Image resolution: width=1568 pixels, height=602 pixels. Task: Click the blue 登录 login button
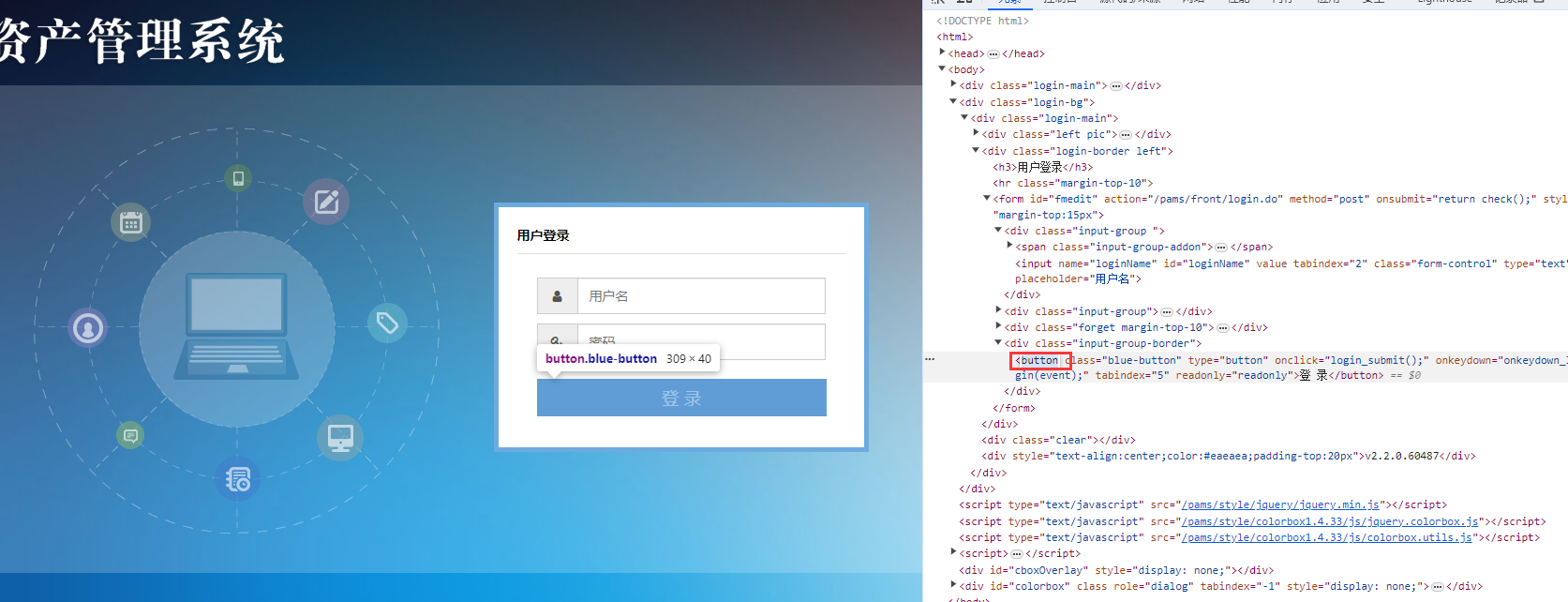click(681, 398)
